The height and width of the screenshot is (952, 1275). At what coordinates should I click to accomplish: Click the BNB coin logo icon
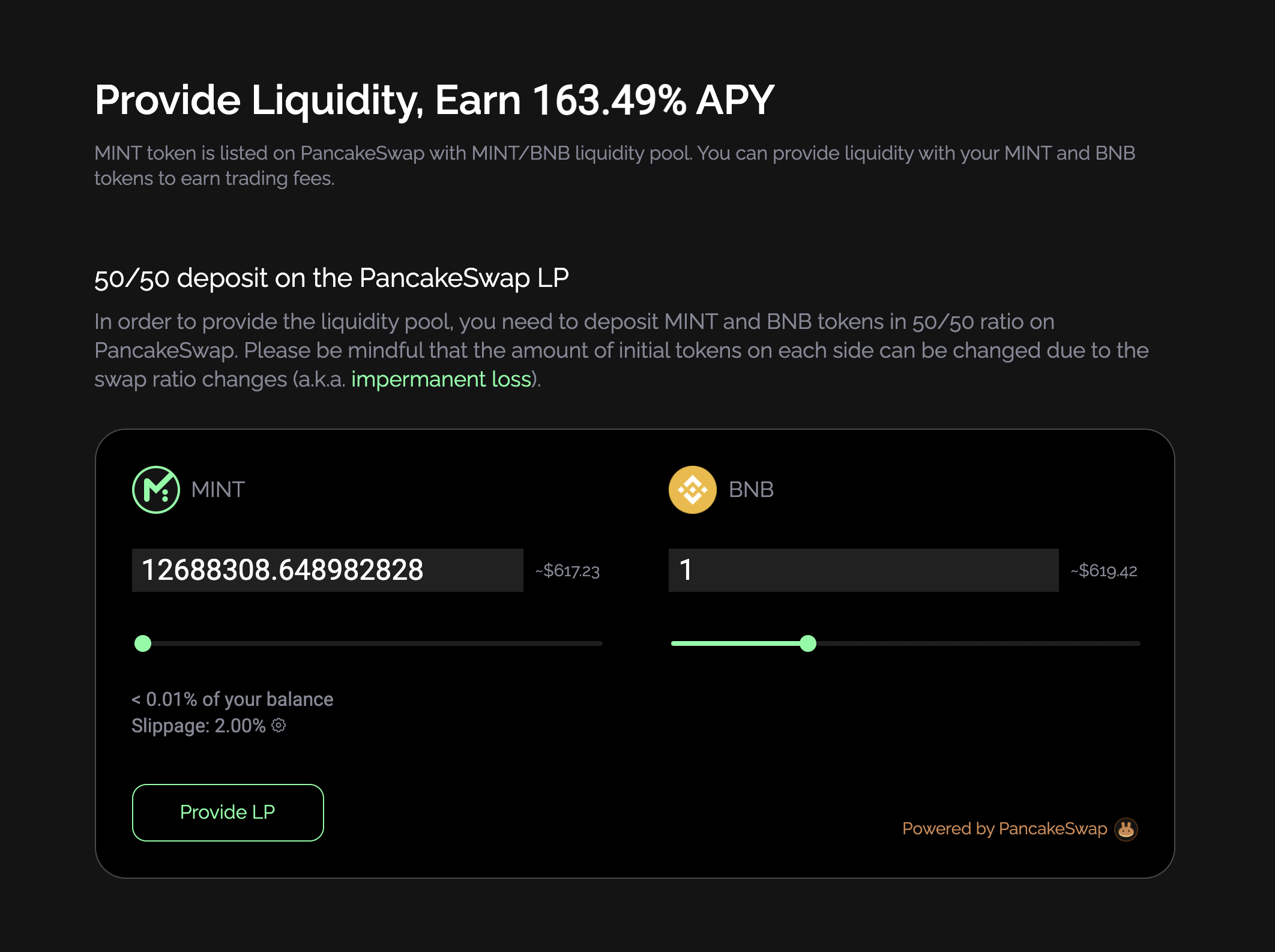coord(693,490)
